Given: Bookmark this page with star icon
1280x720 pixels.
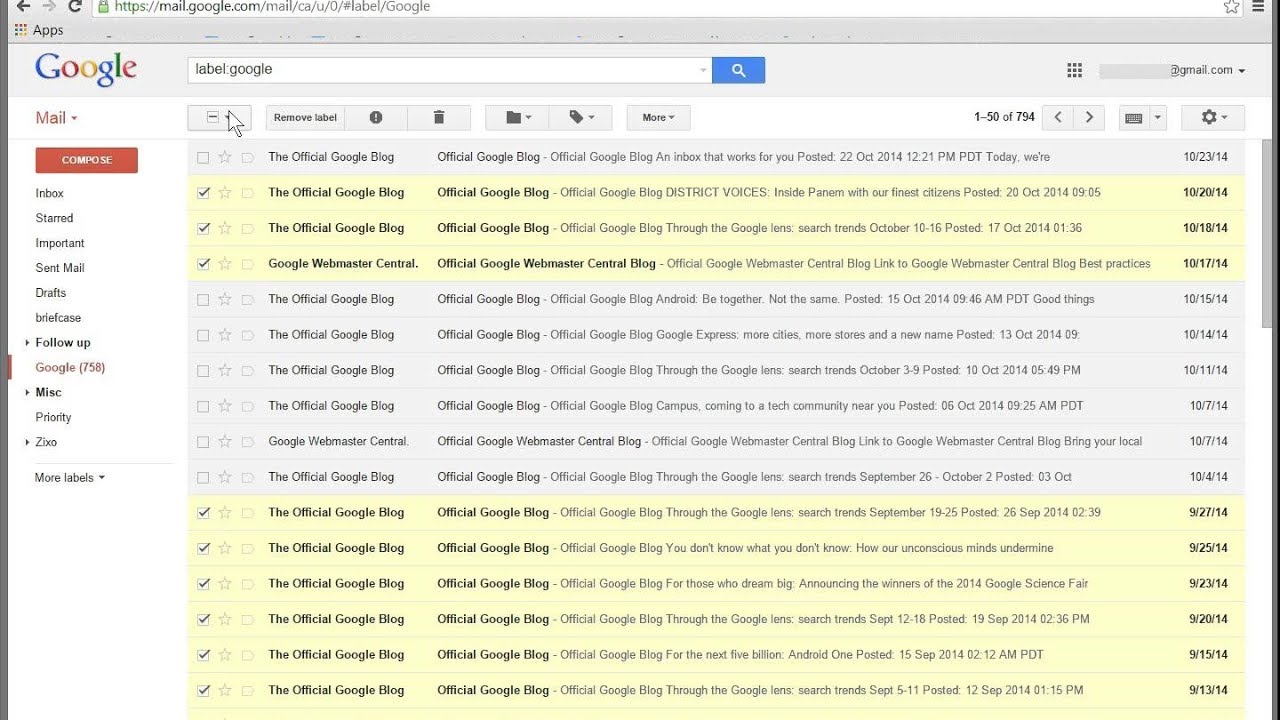Looking at the screenshot, I should click(1231, 7).
